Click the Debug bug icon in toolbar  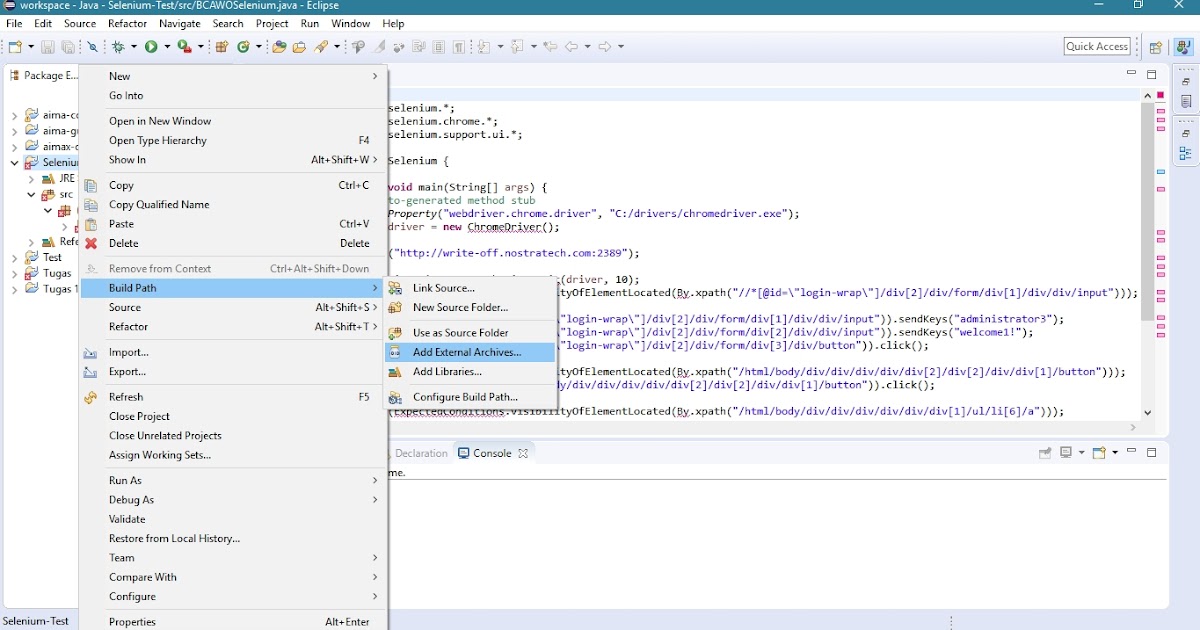[119, 46]
